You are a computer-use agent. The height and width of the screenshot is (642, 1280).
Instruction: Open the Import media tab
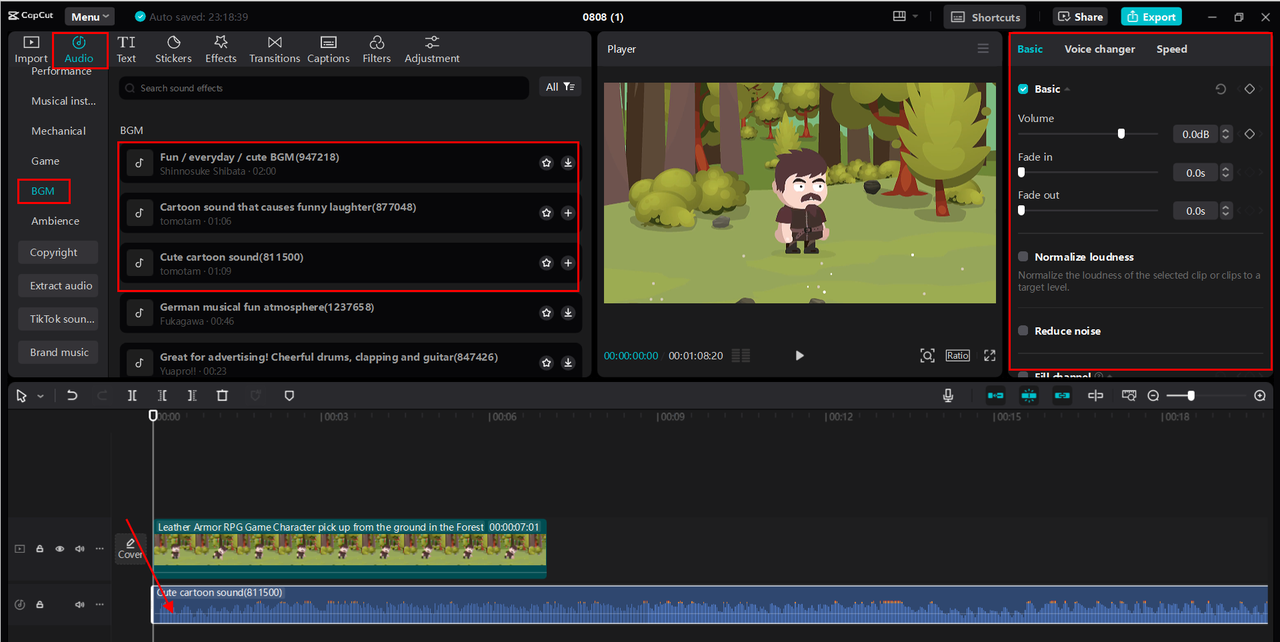(31, 49)
